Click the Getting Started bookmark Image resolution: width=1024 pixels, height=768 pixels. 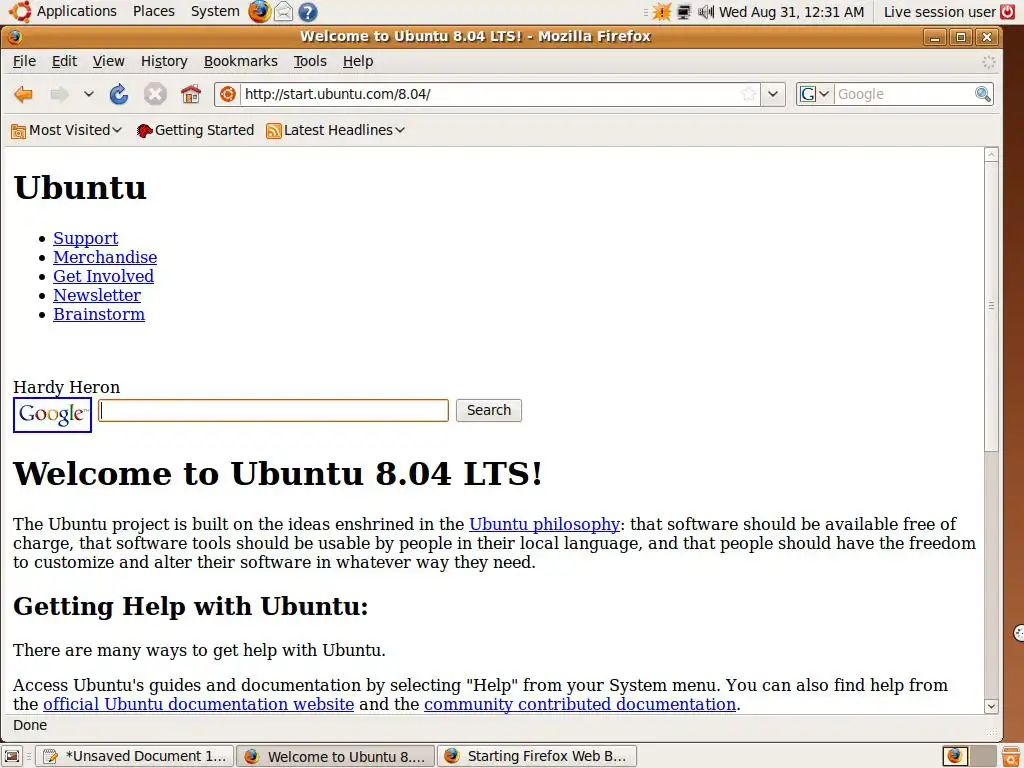pyautogui.click(x=195, y=131)
